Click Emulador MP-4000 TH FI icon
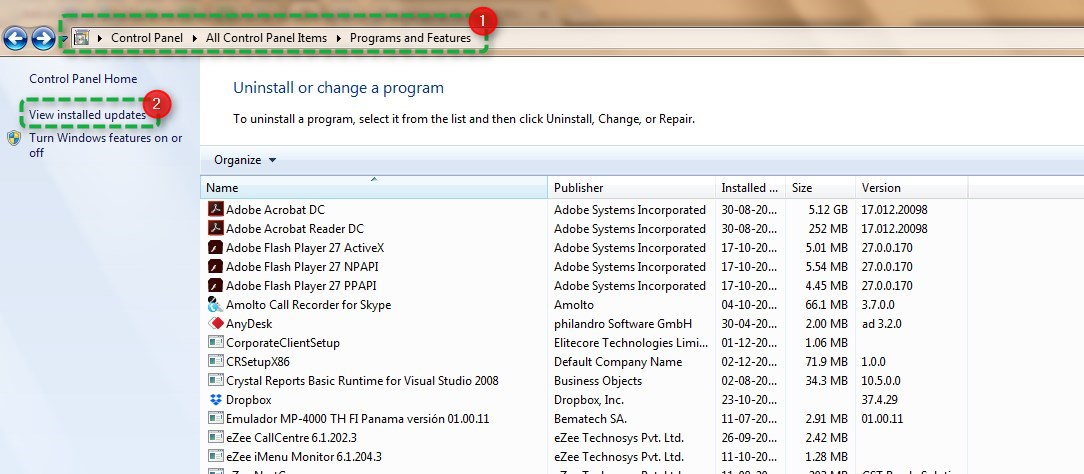This screenshot has height=474, width=1084. [x=216, y=418]
